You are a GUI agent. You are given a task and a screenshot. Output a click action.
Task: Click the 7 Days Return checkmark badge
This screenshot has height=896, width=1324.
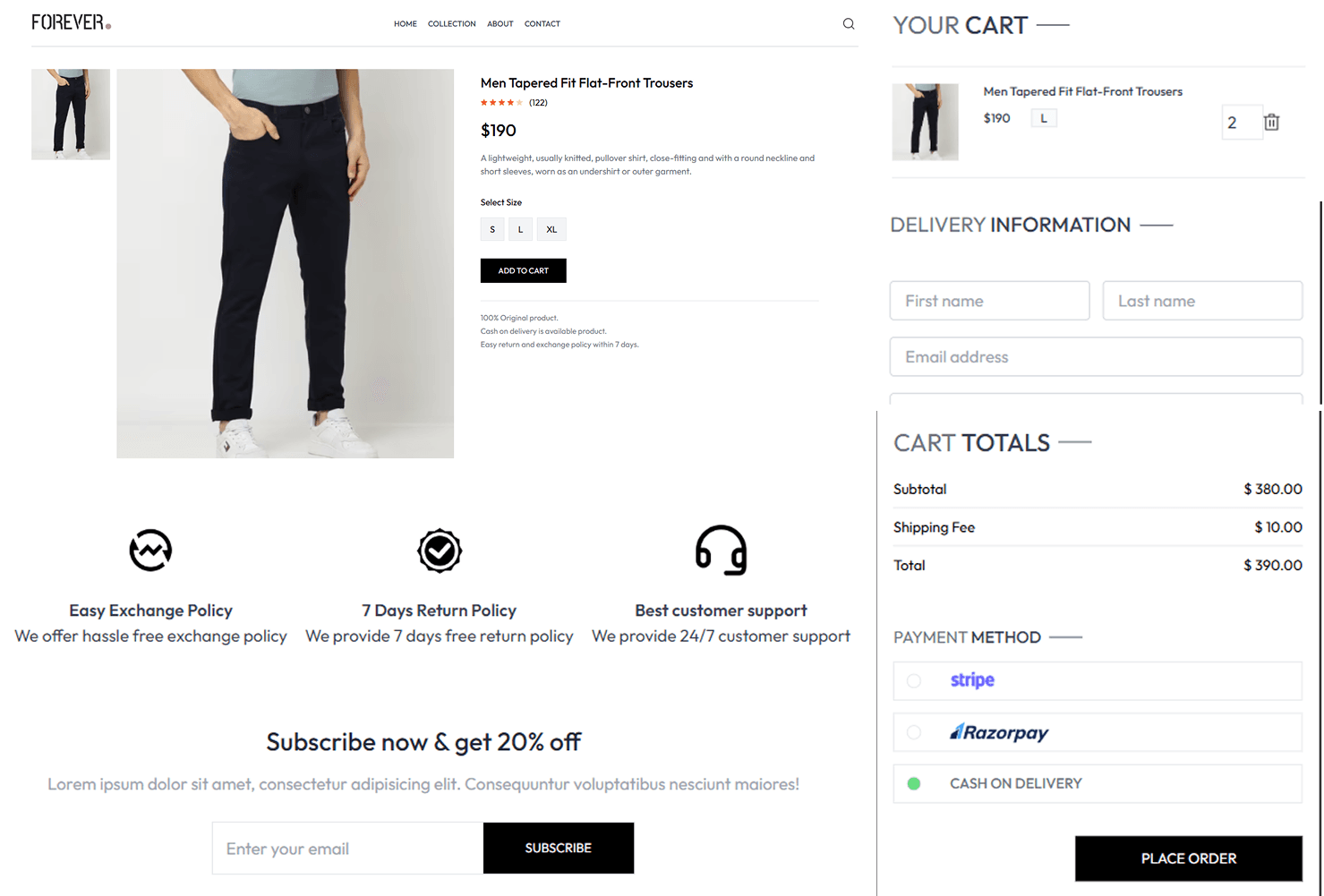[440, 550]
